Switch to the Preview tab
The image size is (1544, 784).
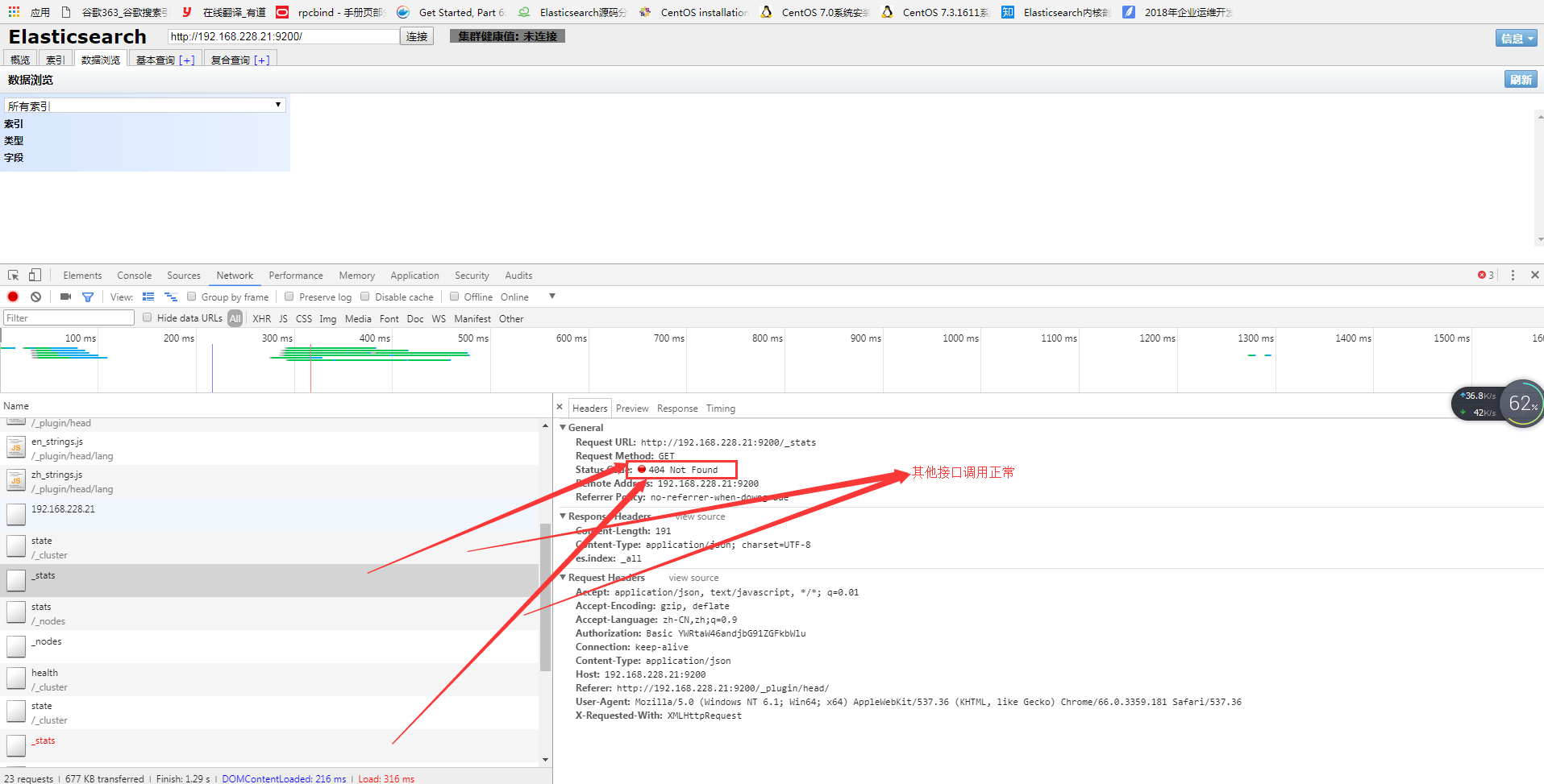coord(632,409)
